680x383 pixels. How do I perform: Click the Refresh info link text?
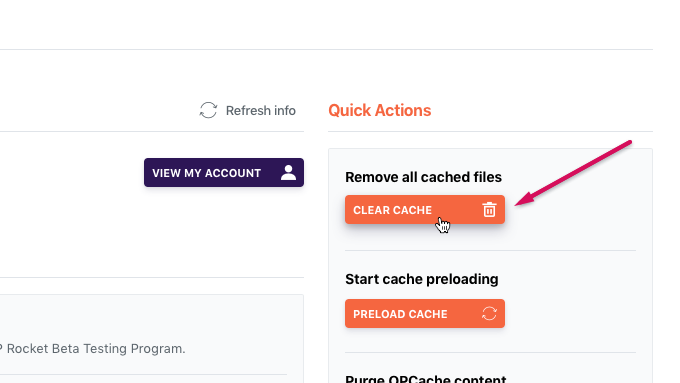pyautogui.click(x=261, y=111)
